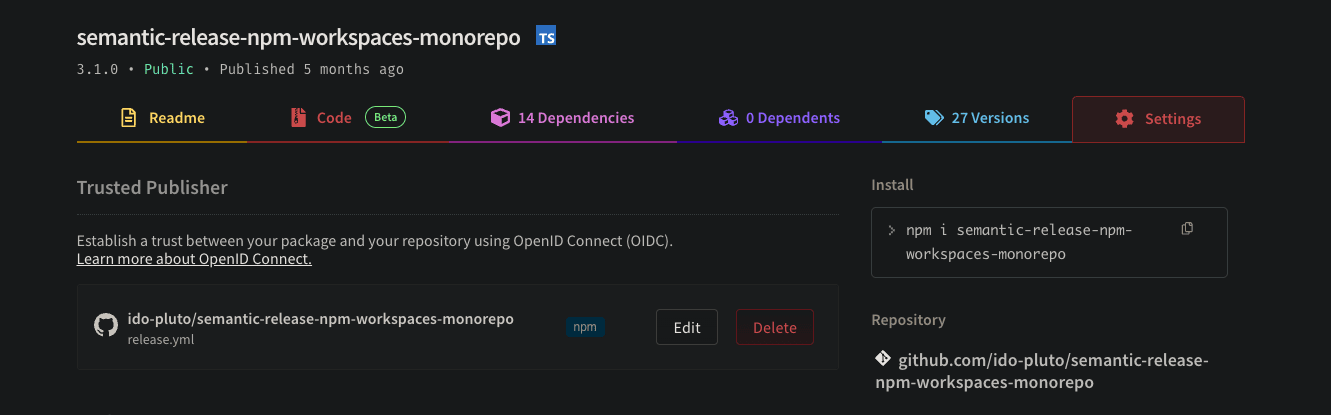Click the TypeScript TS badge icon
This screenshot has width=1331, height=415.
tap(546, 38)
